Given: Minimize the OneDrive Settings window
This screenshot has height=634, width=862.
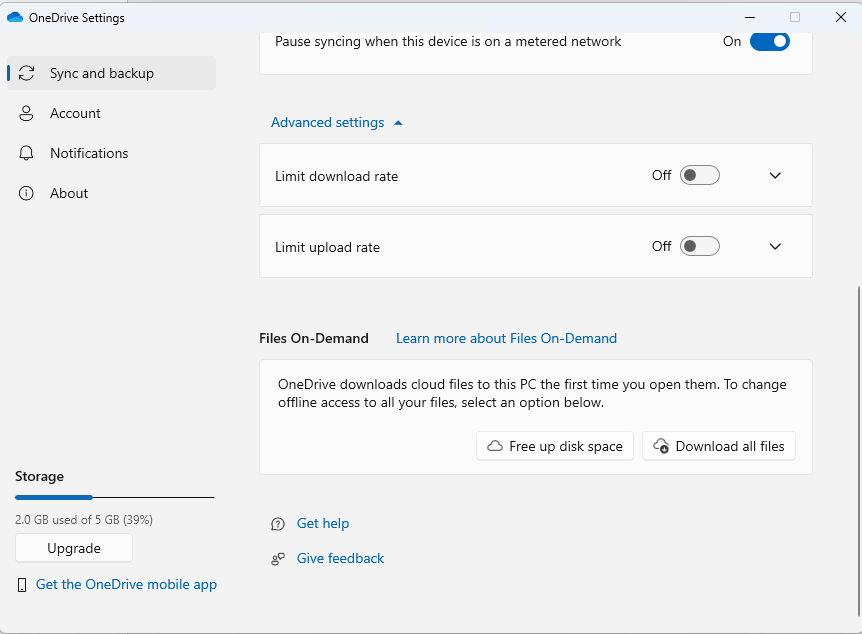Looking at the screenshot, I should (749, 17).
